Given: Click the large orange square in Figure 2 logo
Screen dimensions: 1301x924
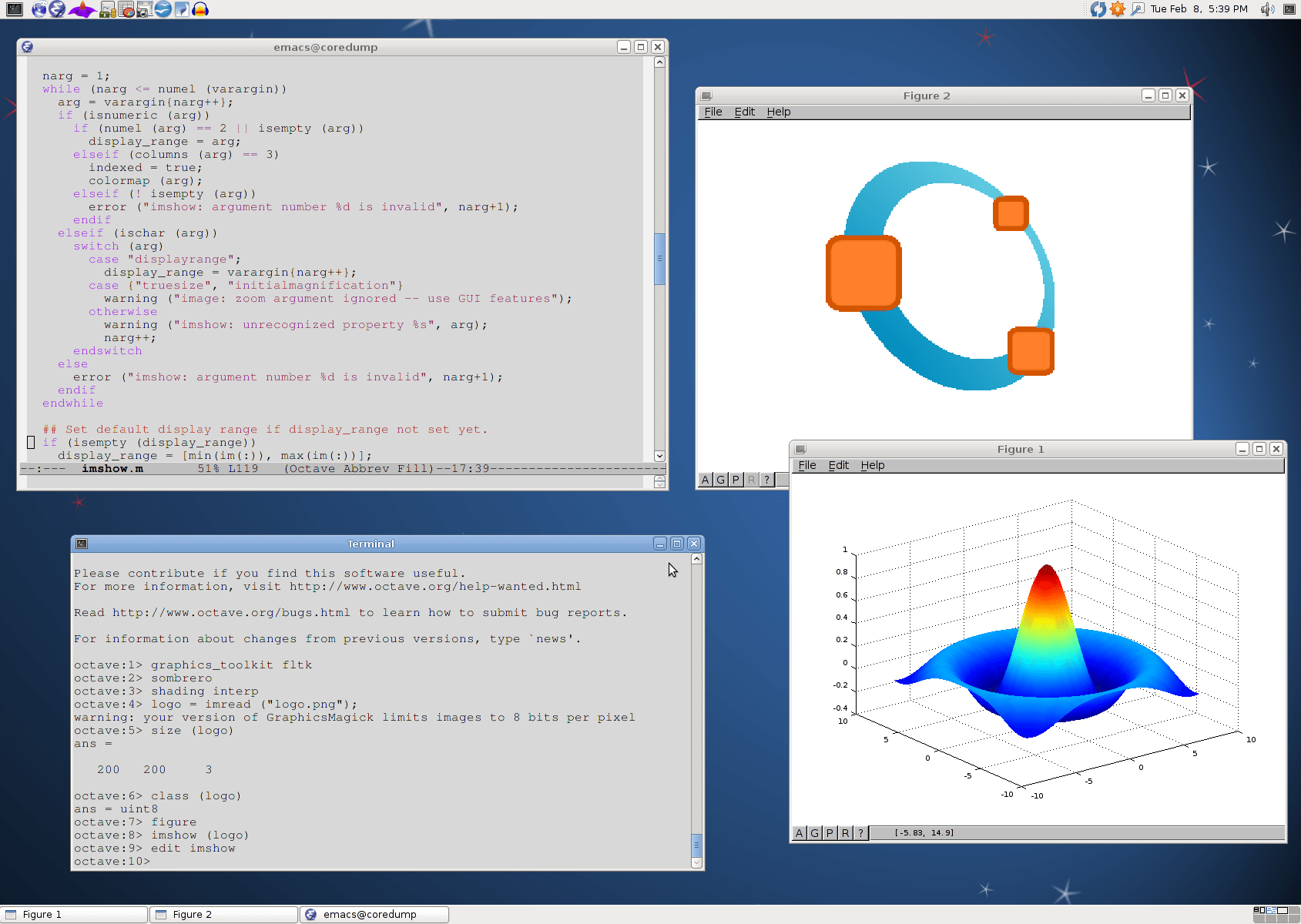Looking at the screenshot, I should [863, 273].
